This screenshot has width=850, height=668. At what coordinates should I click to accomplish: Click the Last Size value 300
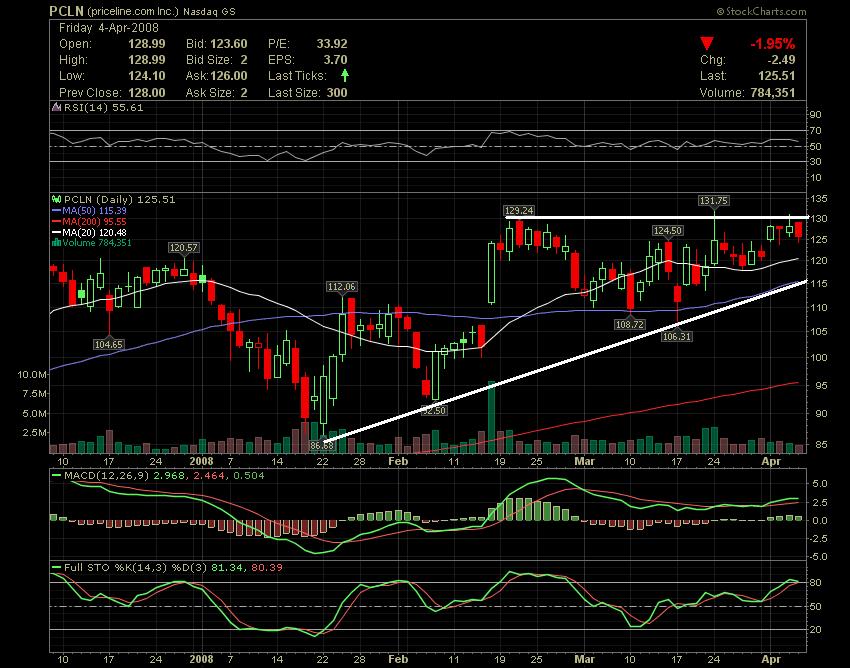tap(337, 93)
